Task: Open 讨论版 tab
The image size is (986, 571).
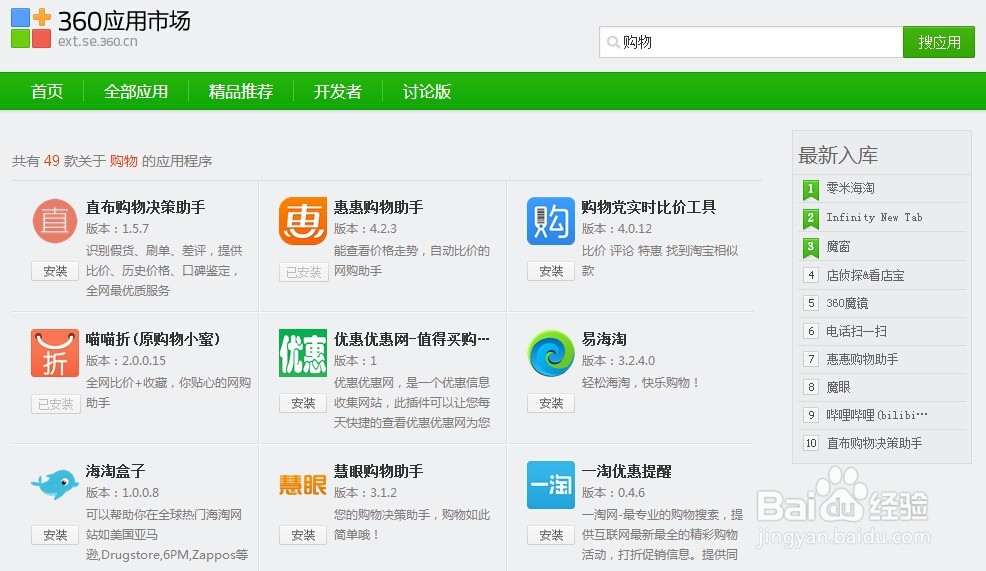Action: 427,91
